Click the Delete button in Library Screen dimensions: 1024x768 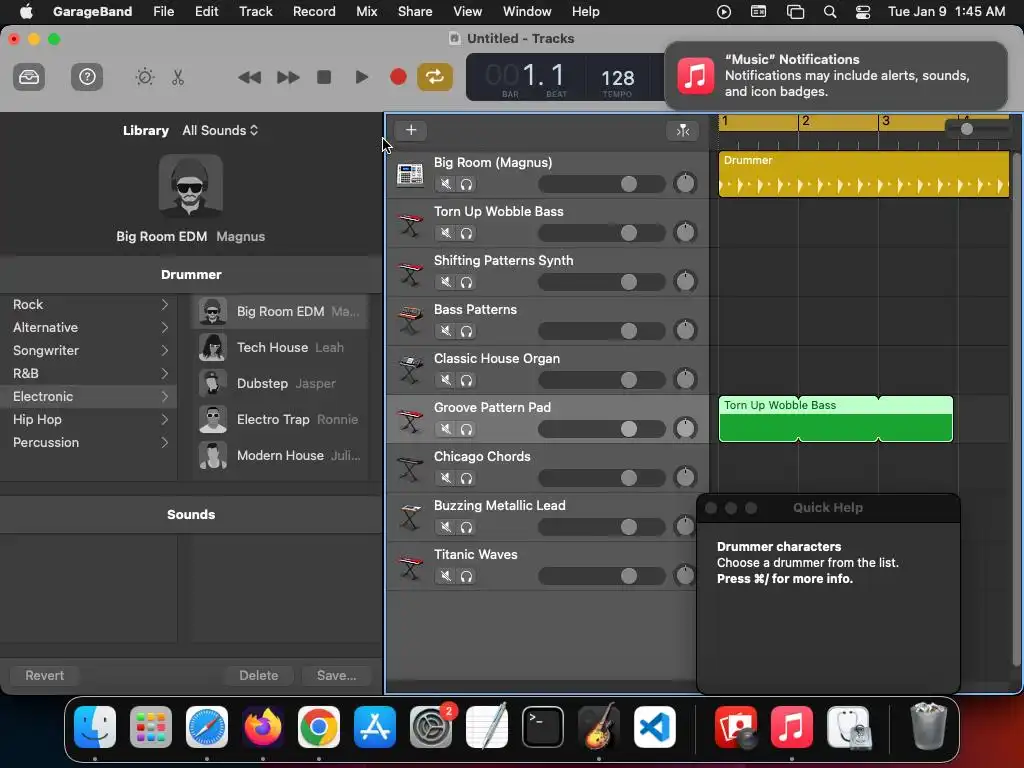coord(259,675)
